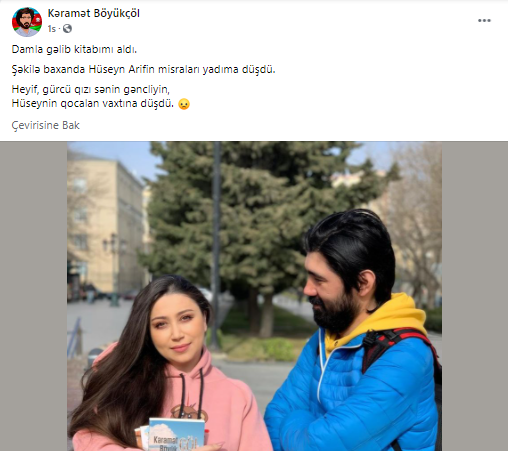Click the globe public-privacy icon
This screenshot has height=451, width=508.
[x=67, y=29]
